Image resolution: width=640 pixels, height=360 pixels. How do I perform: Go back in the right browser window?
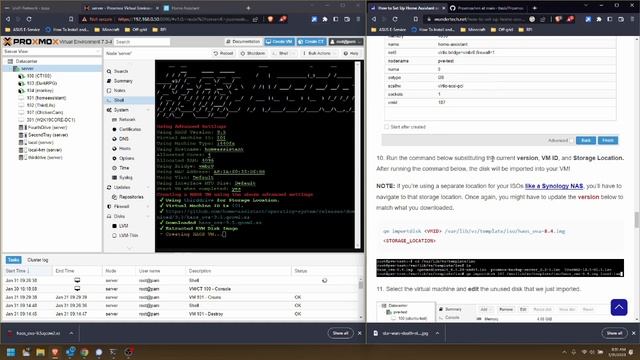[x=374, y=19]
